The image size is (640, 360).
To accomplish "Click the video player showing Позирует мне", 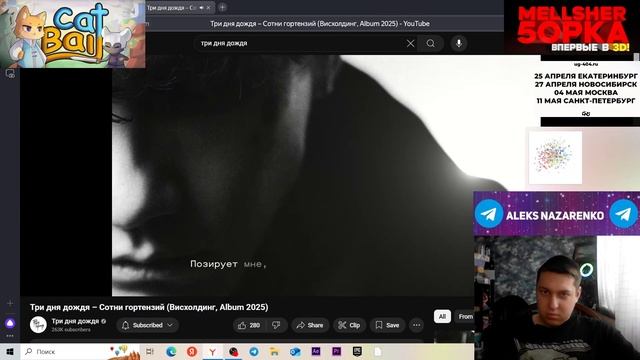I will click(293, 176).
